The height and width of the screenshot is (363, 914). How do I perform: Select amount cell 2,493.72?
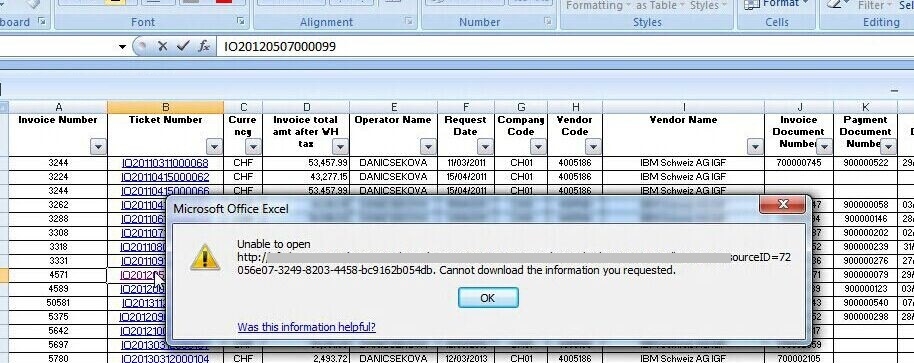pyautogui.click(x=306, y=358)
